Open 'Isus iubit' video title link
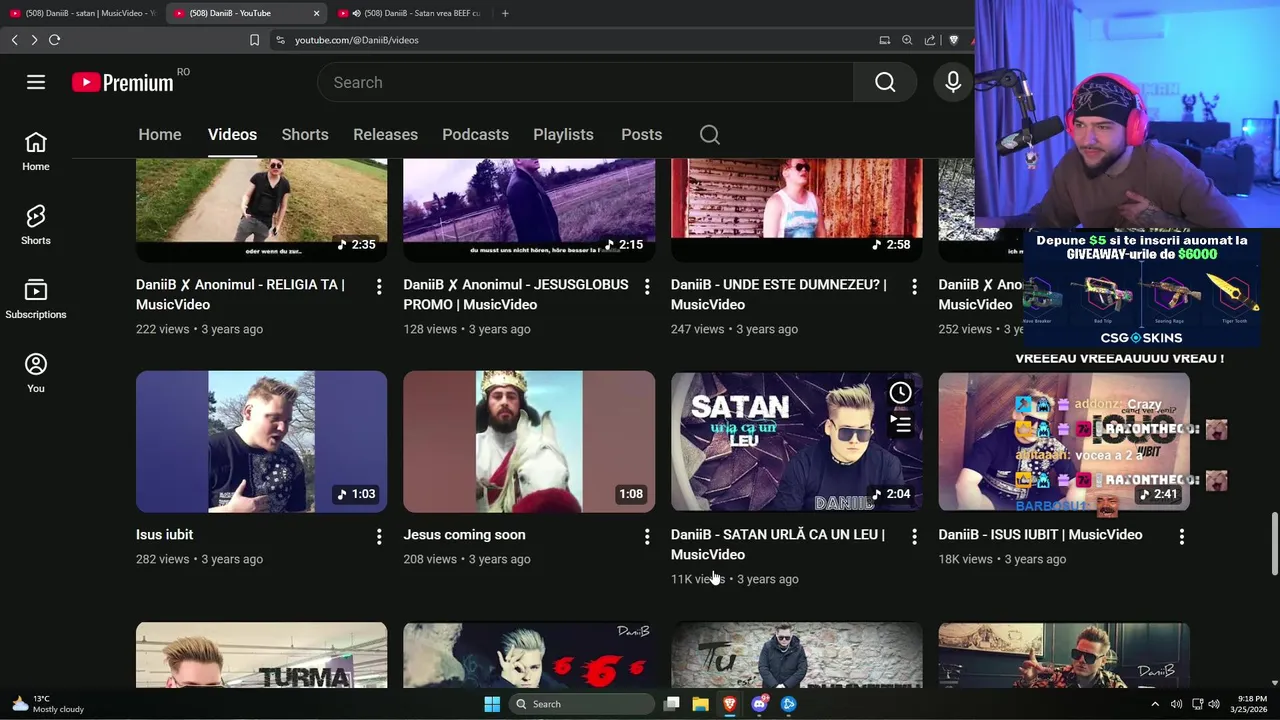Image resolution: width=1280 pixels, height=720 pixels. 165,535
